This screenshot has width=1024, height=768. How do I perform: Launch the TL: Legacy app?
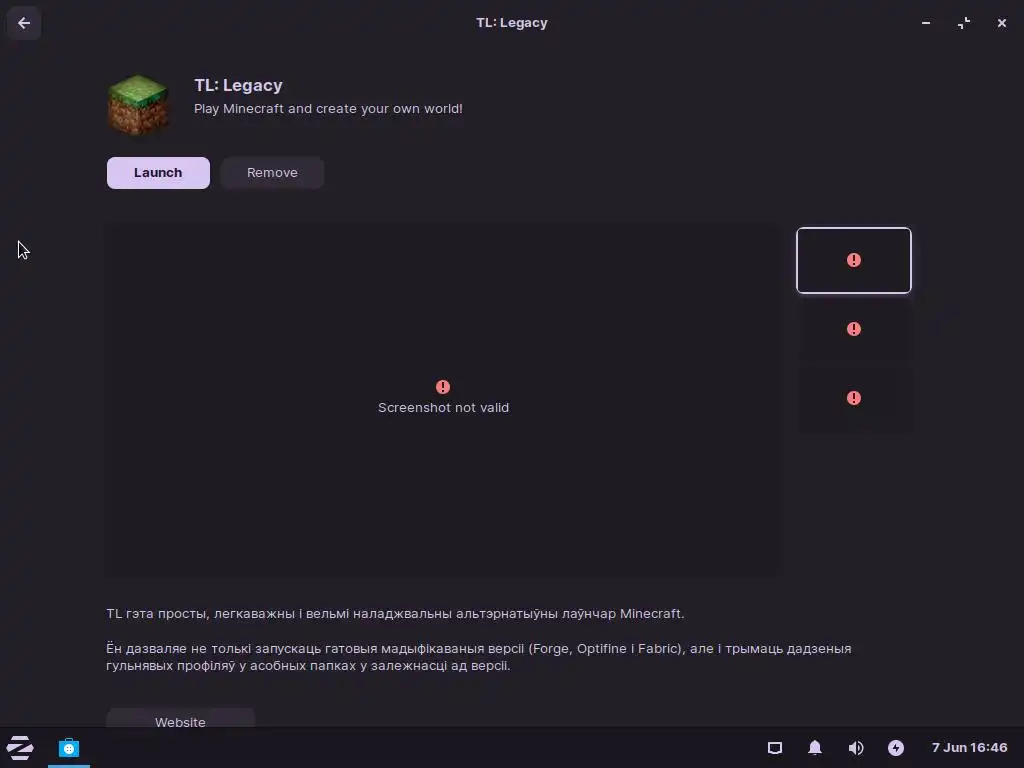click(158, 172)
